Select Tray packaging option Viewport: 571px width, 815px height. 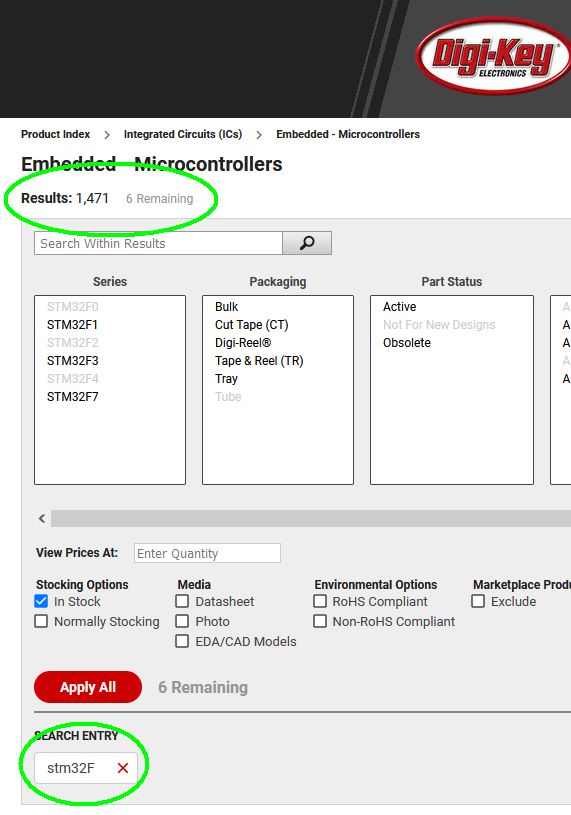(x=226, y=379)
